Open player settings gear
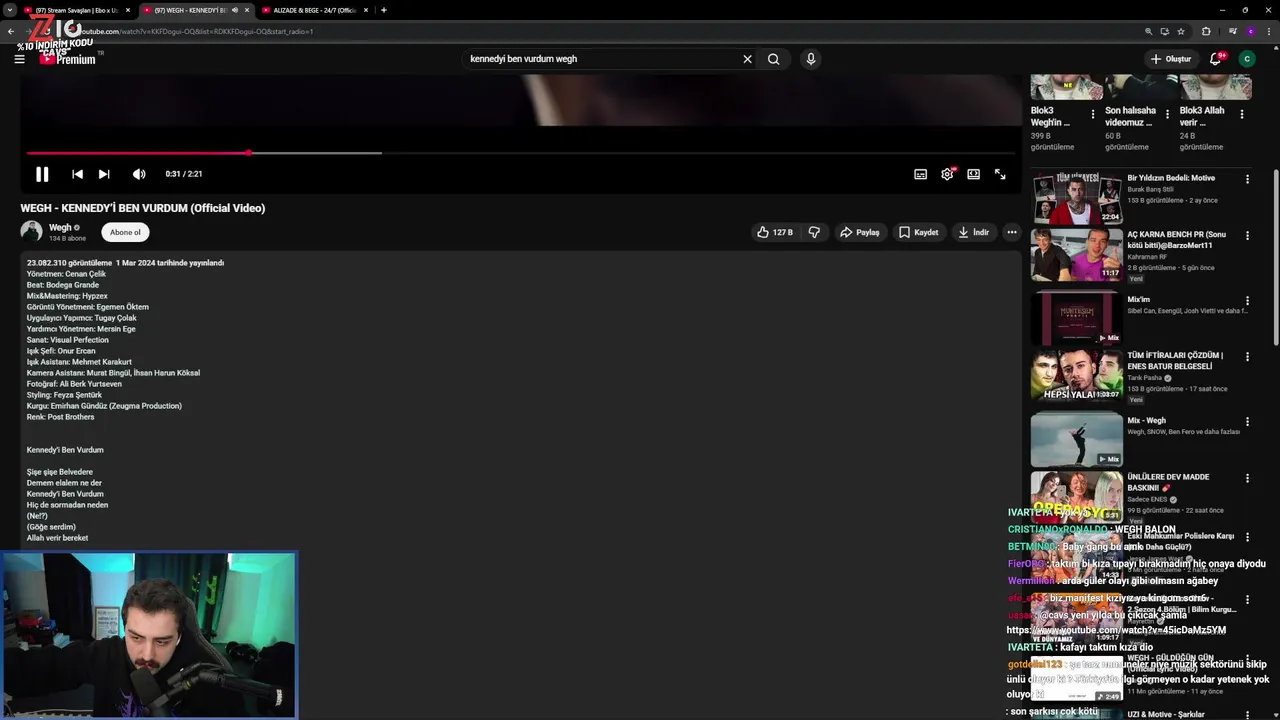1280x720 pixels. click(947, 174)
